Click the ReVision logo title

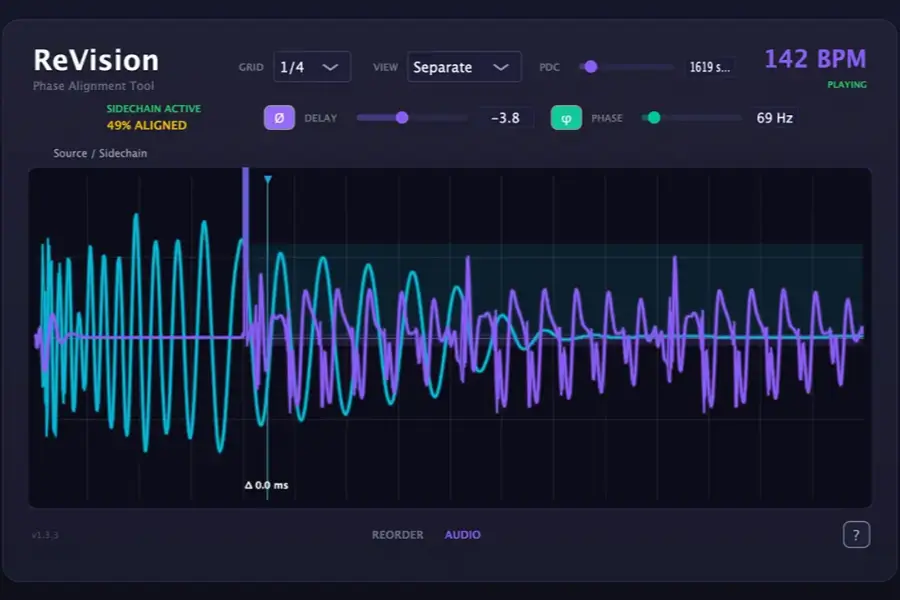click(x=96, y=59)
